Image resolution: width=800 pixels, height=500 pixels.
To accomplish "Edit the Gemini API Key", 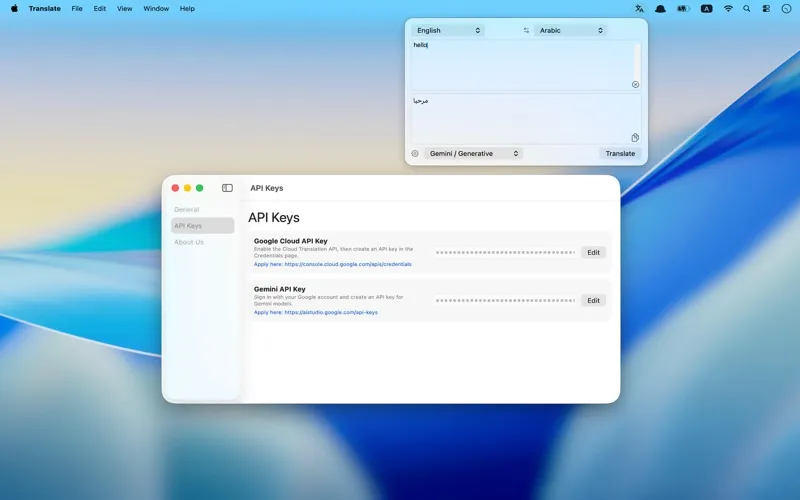I will point(593,301).
